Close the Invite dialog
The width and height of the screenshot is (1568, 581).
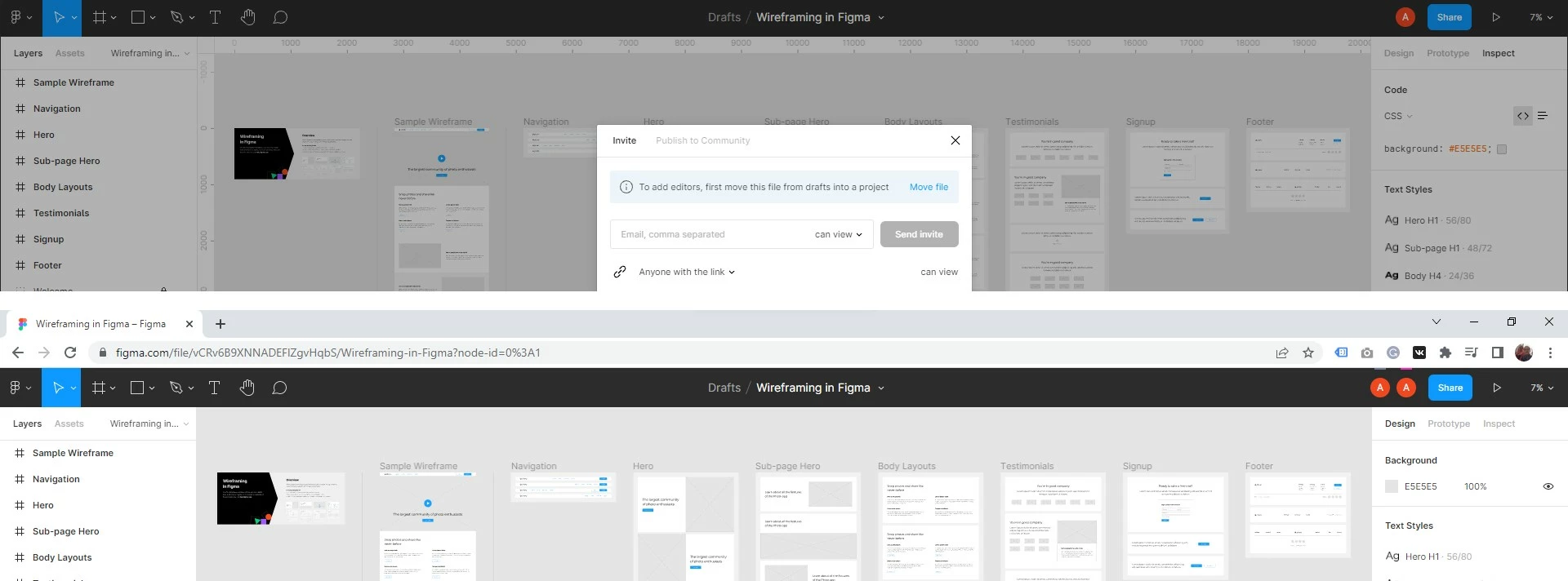click(x=955, y=140)
